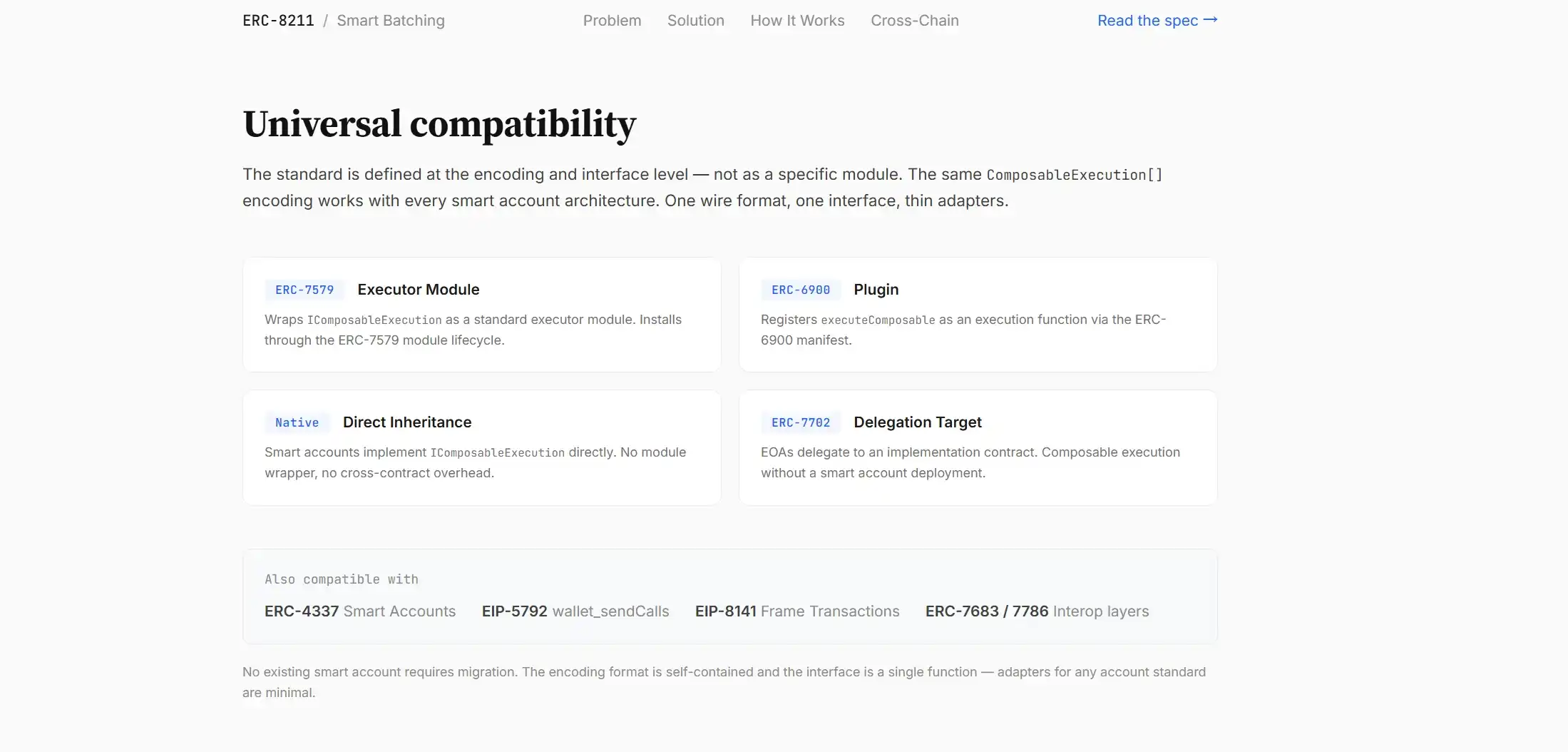This screenshot has height=752, width=1568.
Task: Jump to the Cross-Chain section
Action: 914,21
